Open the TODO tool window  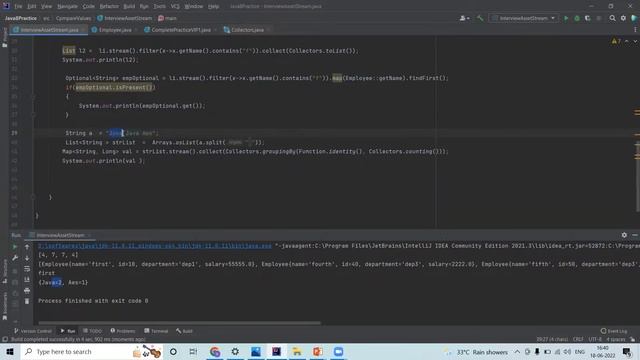(92, 331)
